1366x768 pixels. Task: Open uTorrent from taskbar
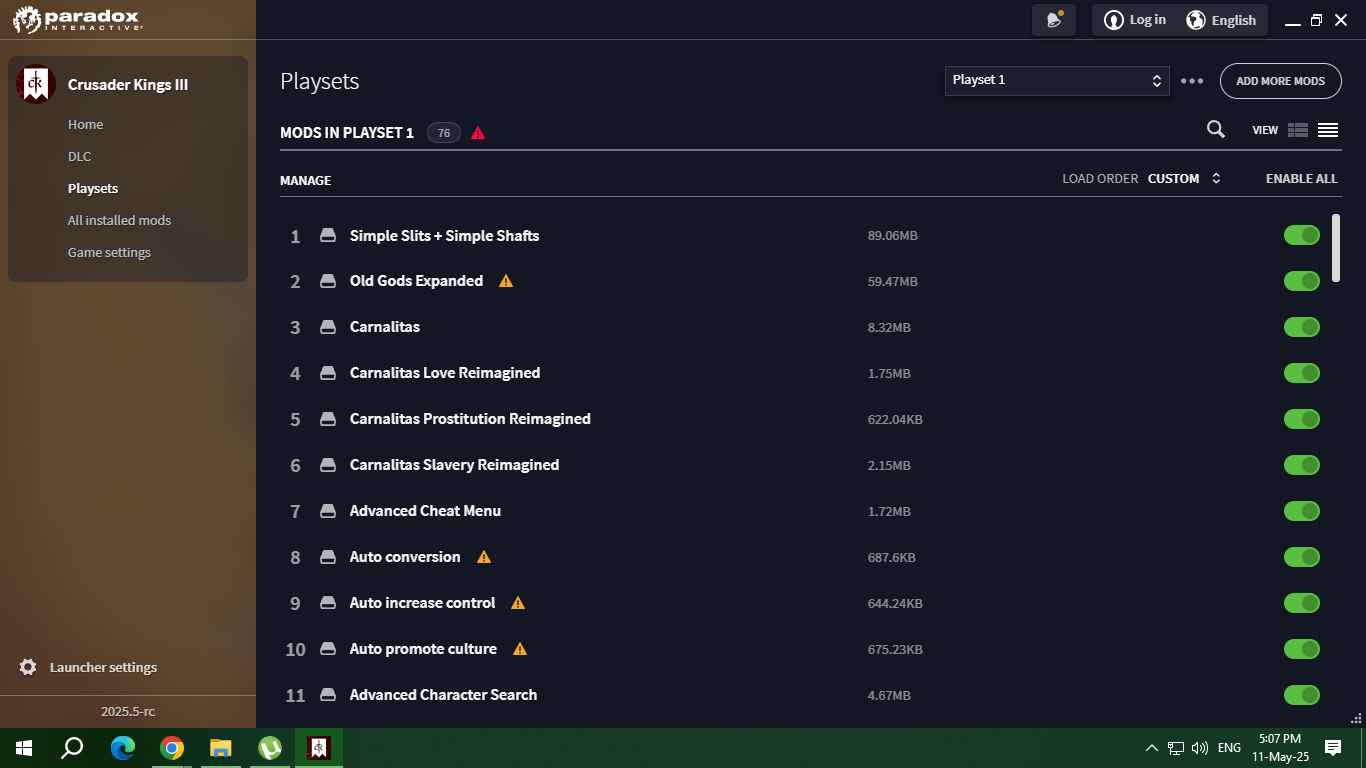click(x=270, y=748)
